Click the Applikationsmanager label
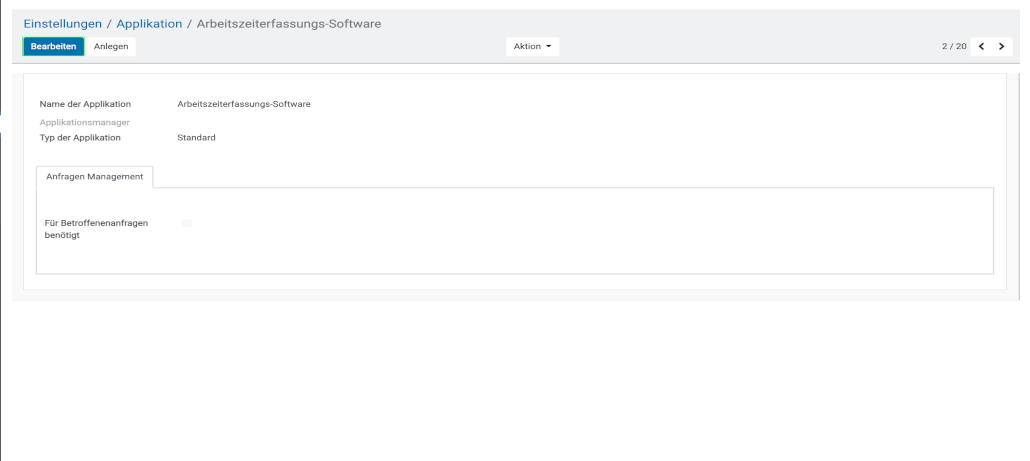This screenshot has height=461, width=1030. (85, 122)
